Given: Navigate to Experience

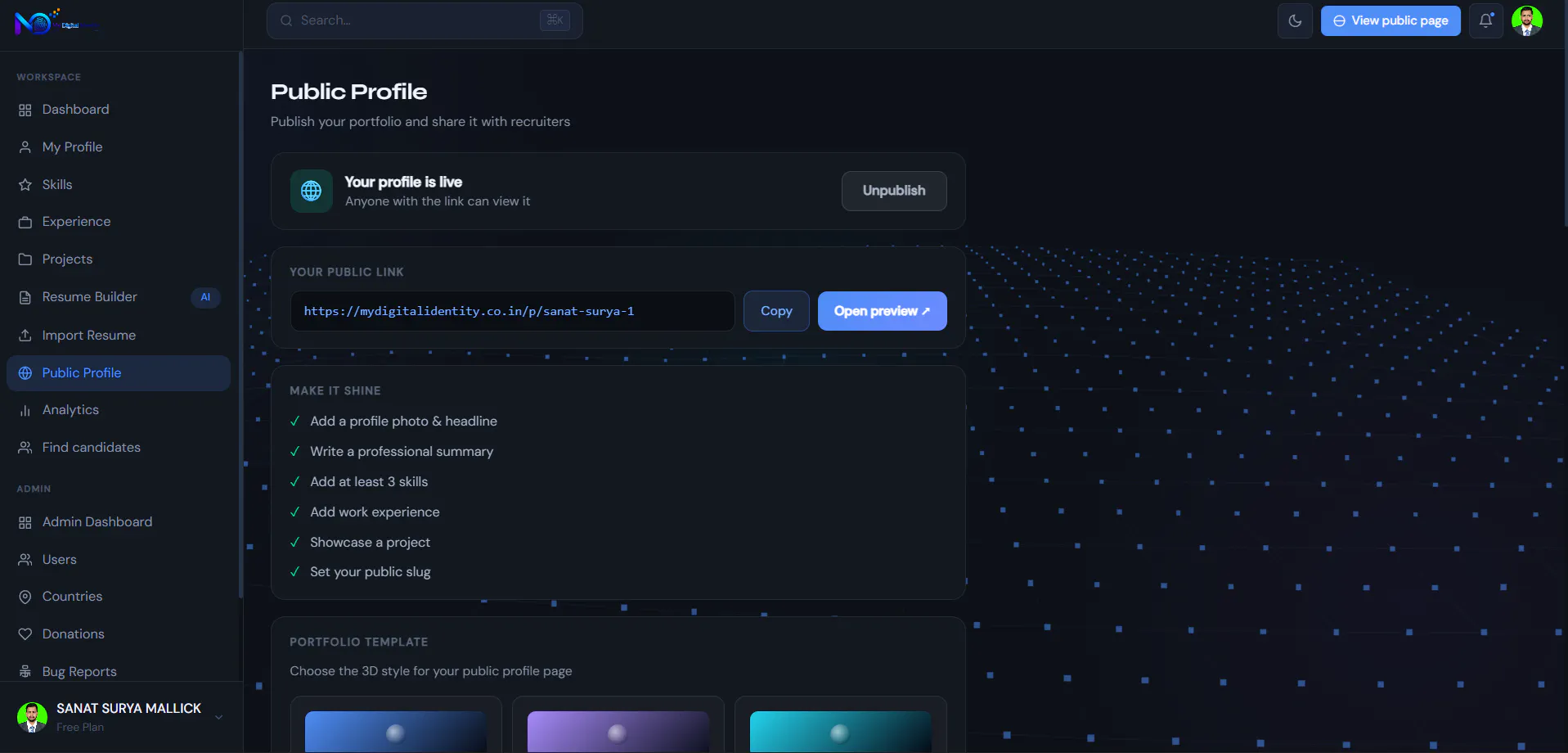Looking at the screenshot, I should point(119,222).
